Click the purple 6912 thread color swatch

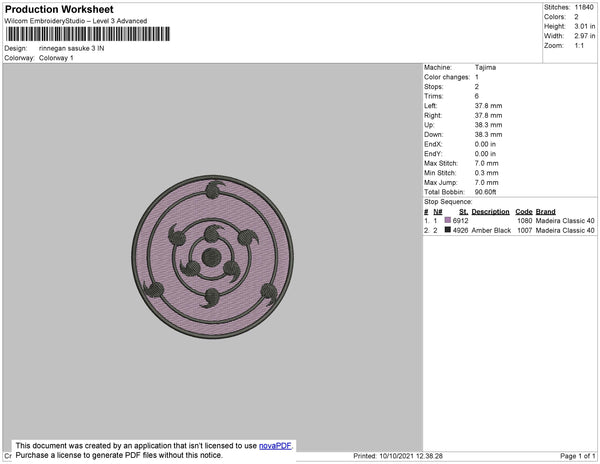click(x=447, y=220)
